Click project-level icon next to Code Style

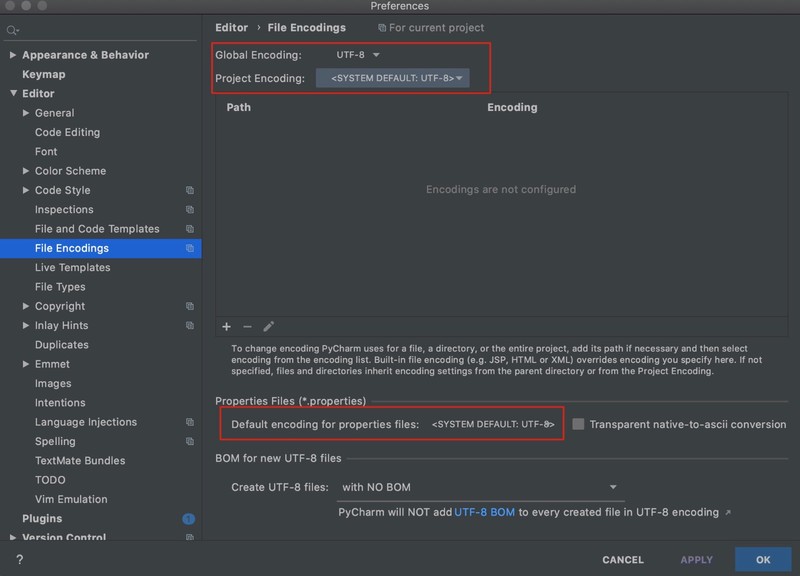tap(190, 190)
